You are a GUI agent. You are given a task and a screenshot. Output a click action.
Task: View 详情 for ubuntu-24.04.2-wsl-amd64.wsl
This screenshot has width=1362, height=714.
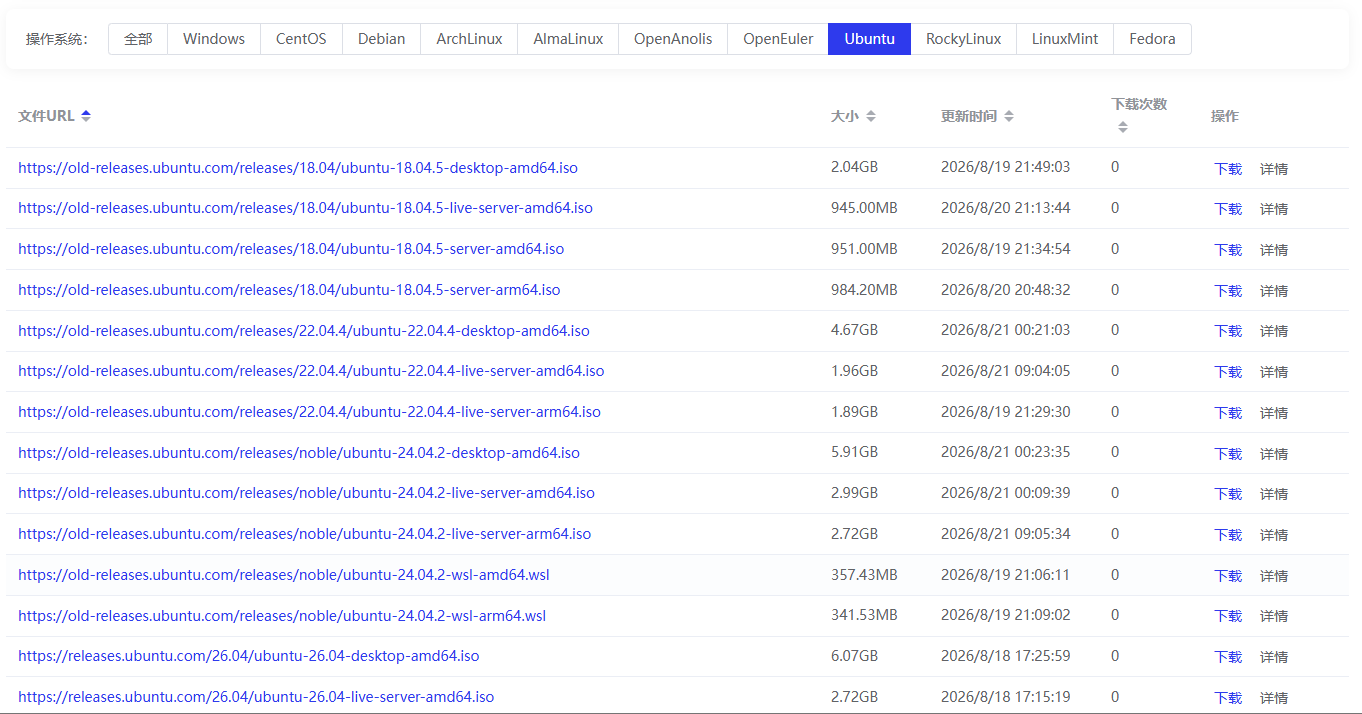(1274, 576)
